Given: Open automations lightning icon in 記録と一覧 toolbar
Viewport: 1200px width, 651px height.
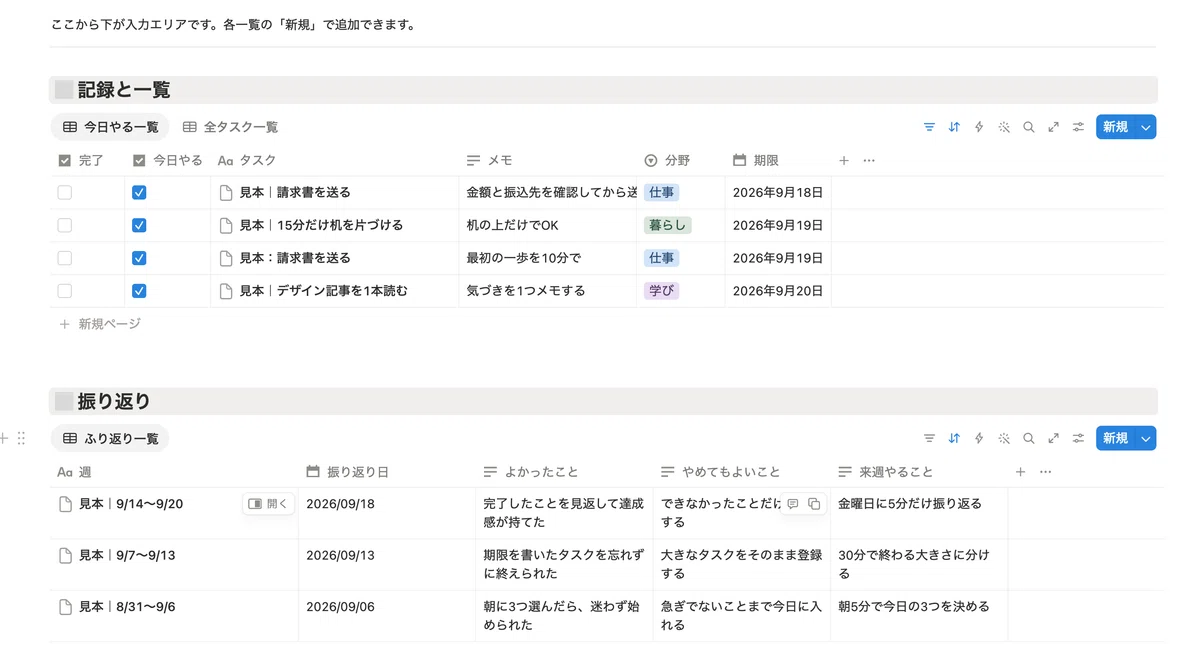Looking at the screenshot, I should [979, 127].
